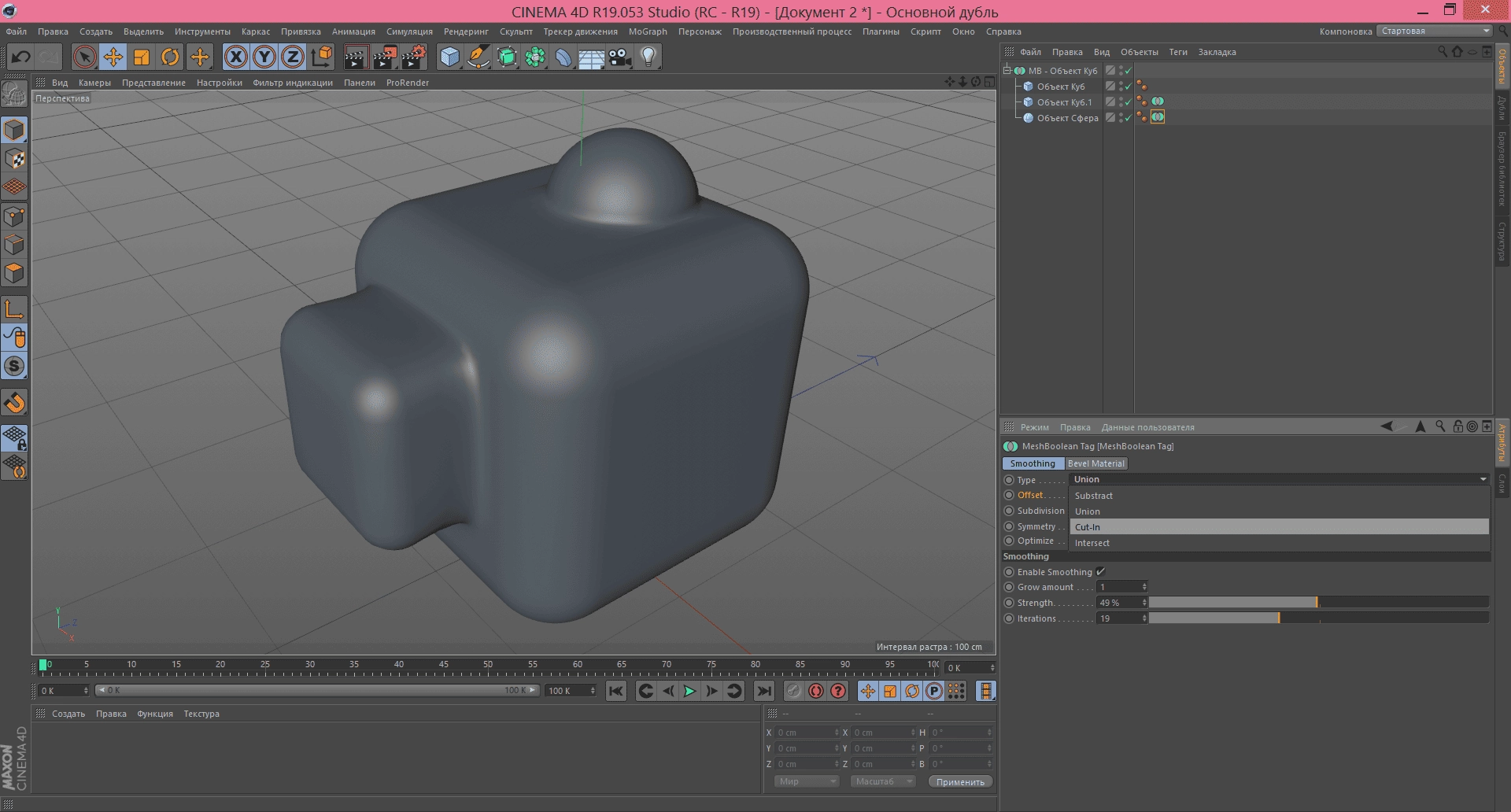The image size is (1511, 812).
Task: Click the Record Active Objects button
Action: click(793, 691)
